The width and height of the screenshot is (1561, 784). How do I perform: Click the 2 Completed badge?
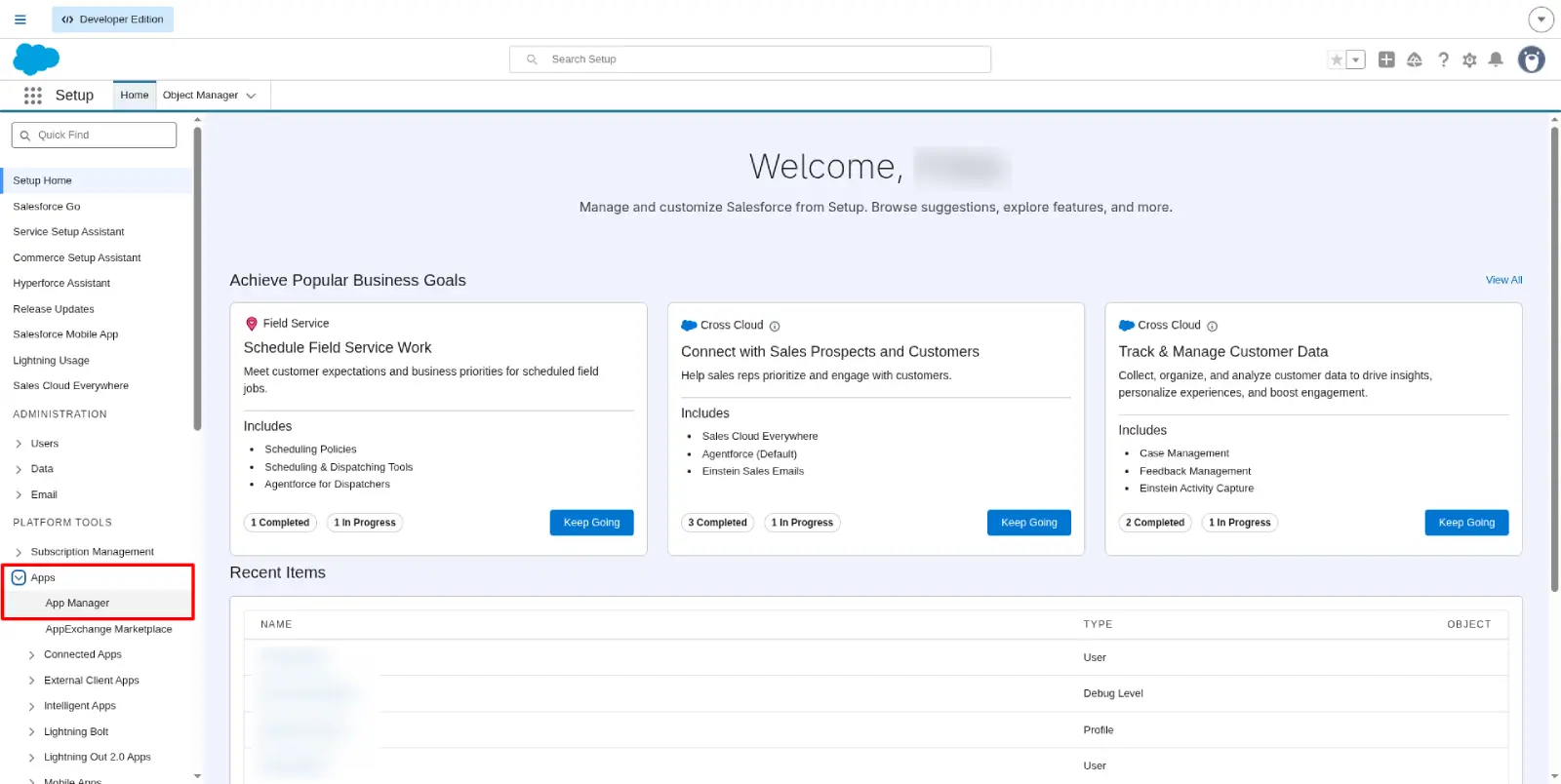click(x=1155, y=523)
